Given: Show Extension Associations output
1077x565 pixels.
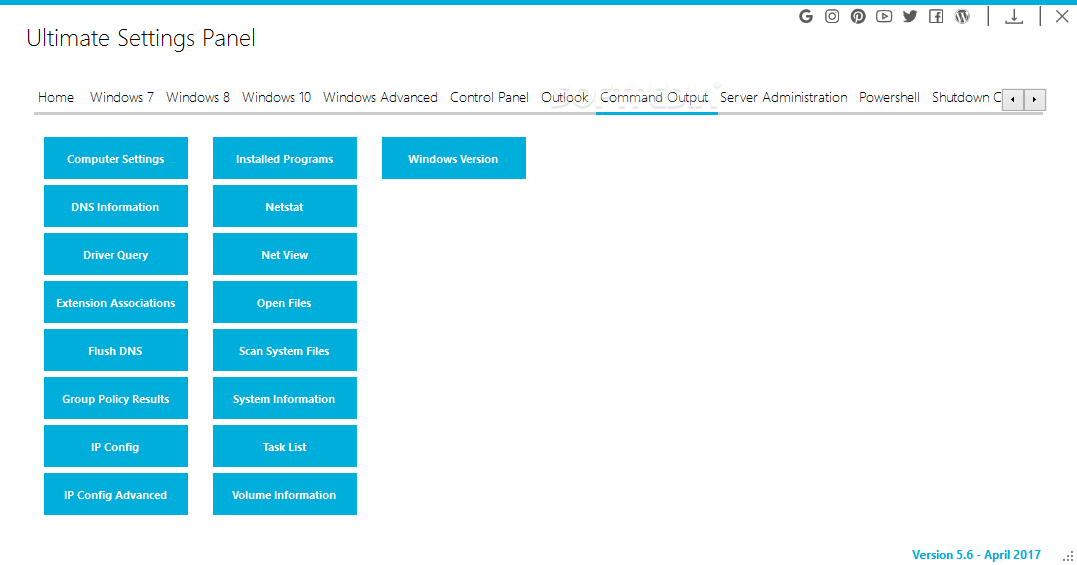Looking at the screenshot, I should tap(115, 302).
